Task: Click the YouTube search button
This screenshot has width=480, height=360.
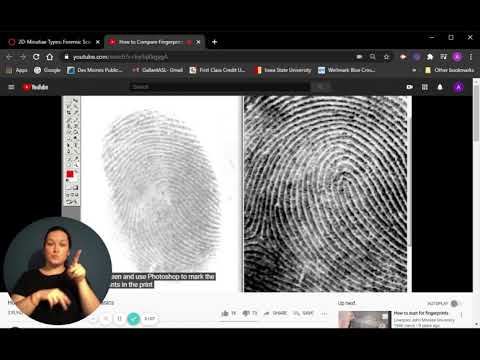Action: click(322, 87)
